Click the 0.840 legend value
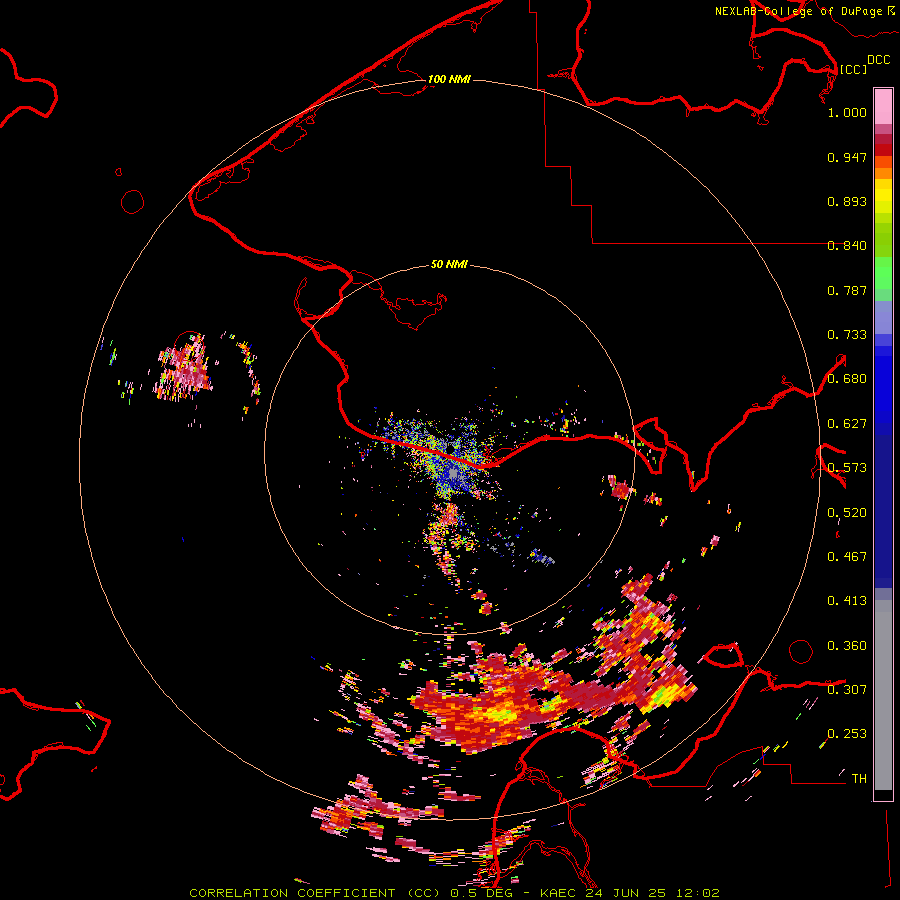This screenshot has height=900, width=900. (x=847, y=246)
